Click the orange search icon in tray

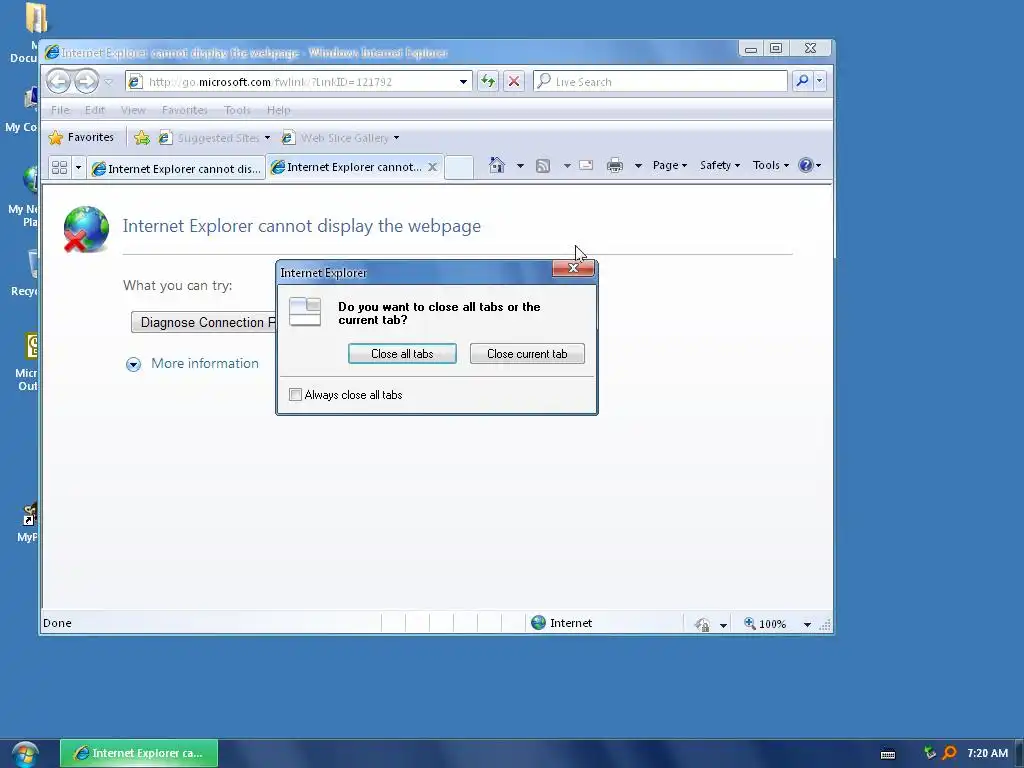click(950, 753)
